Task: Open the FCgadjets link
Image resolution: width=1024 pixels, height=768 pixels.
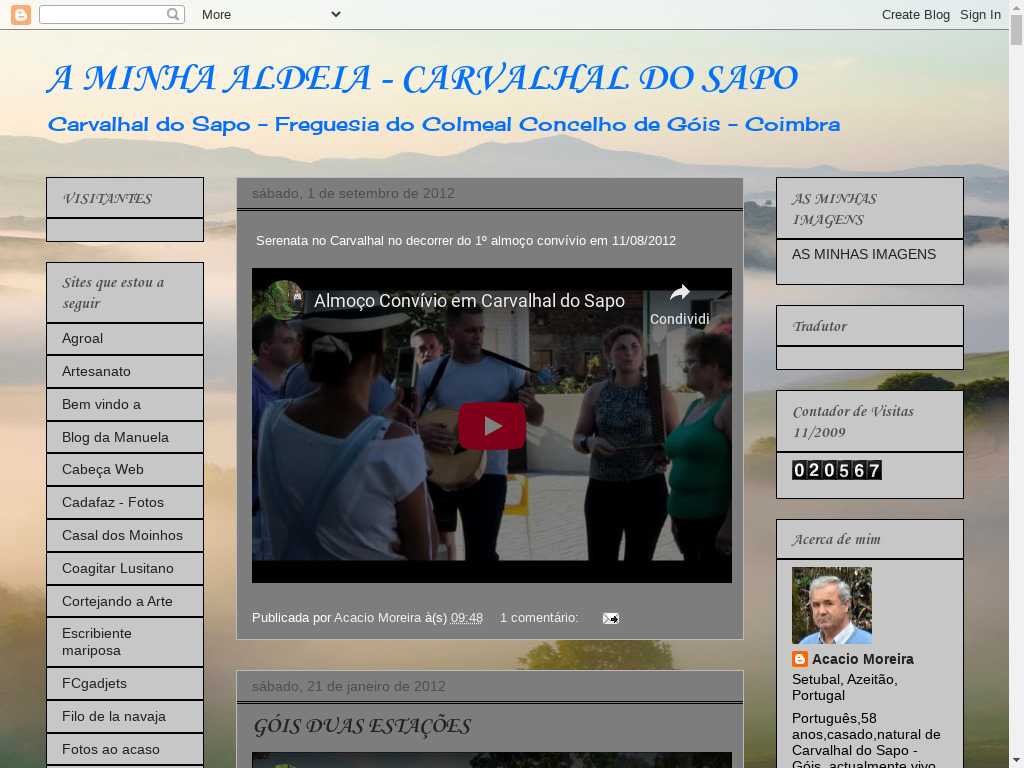Action: point(94,683)
